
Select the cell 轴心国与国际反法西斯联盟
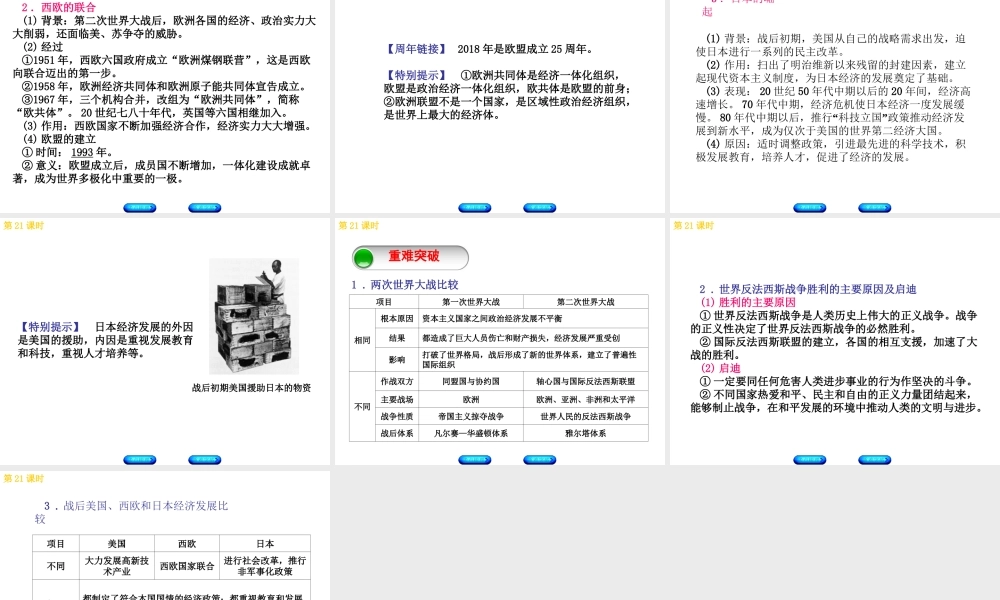[x=585, y=381]
